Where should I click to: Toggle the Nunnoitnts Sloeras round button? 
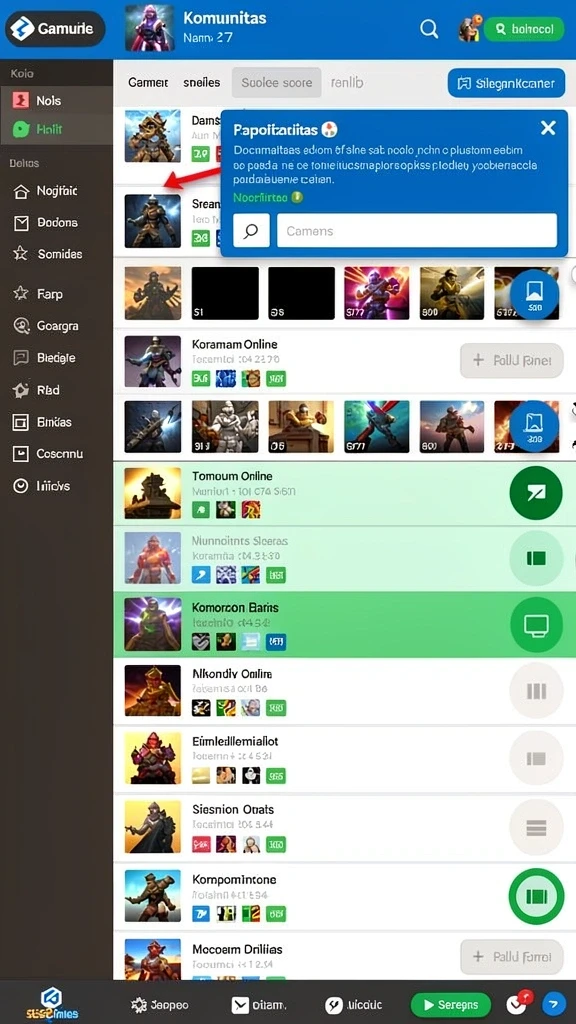(x=536, y=558)
